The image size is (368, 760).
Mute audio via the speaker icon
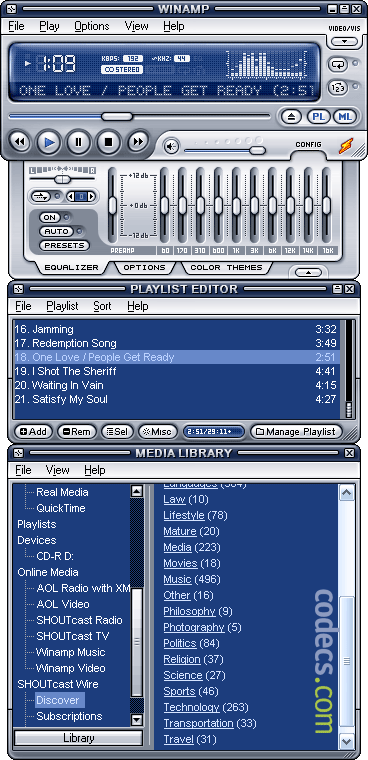171,145
